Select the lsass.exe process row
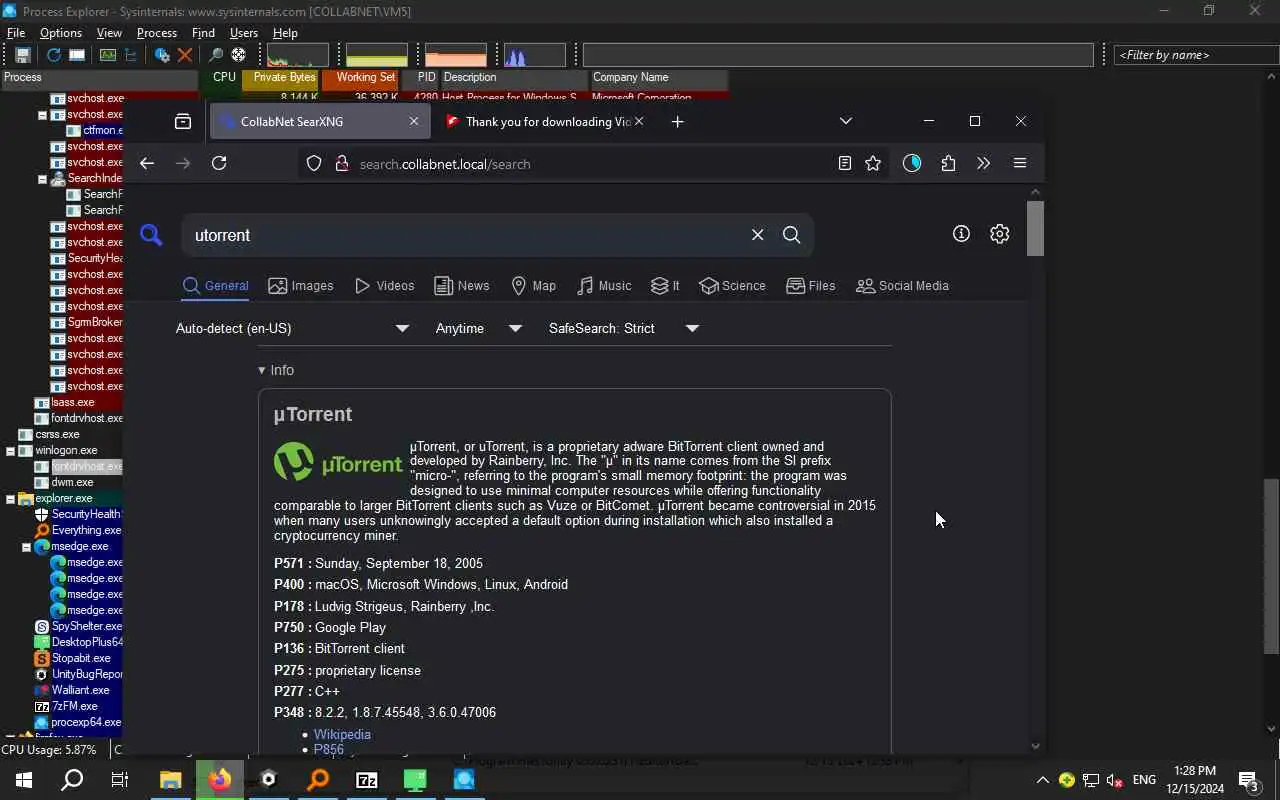Viewport: 1280px width, 800px height. tap(72, 402)
